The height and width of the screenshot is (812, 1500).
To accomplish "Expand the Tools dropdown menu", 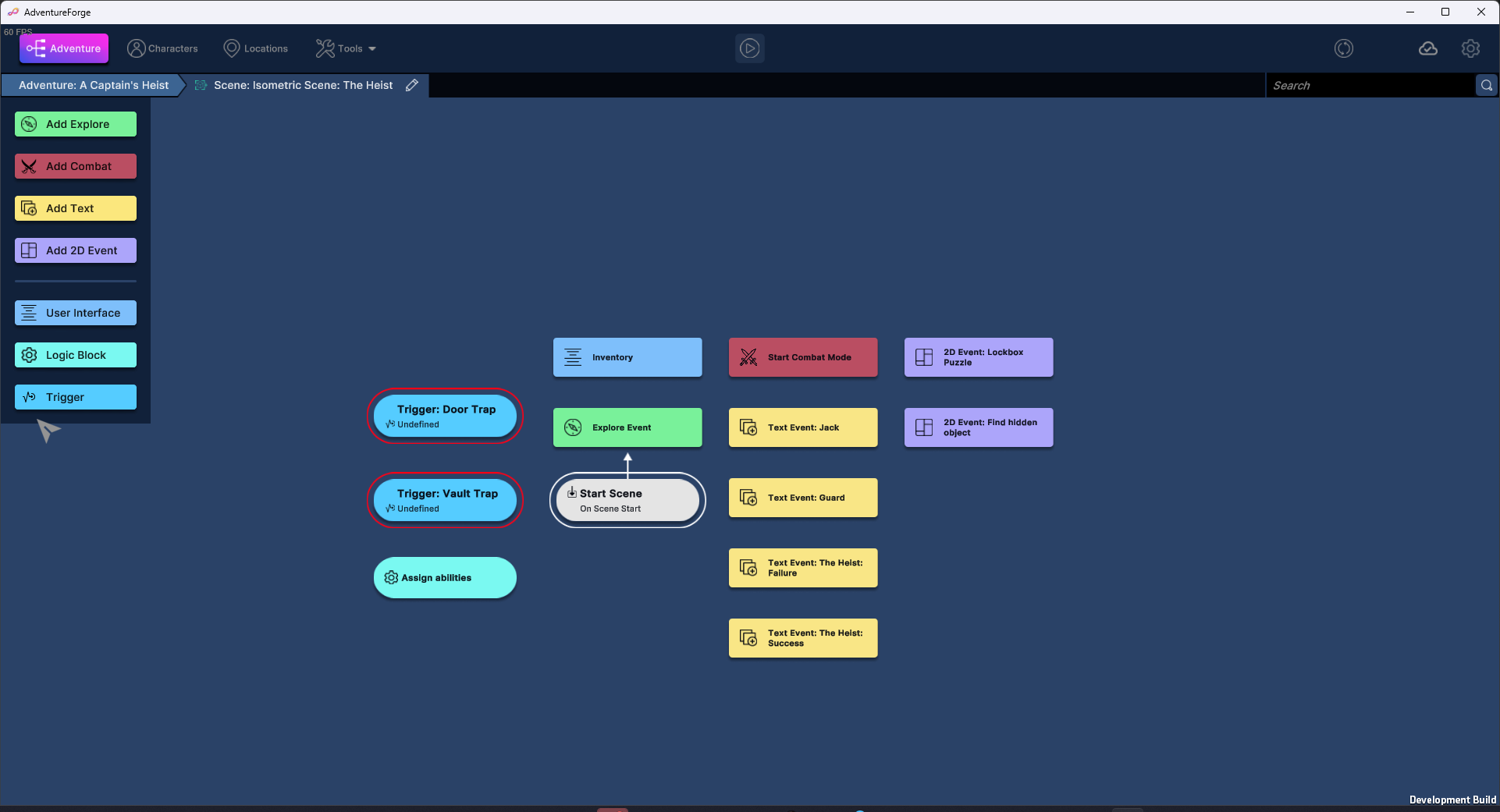I will coord(346,48).
